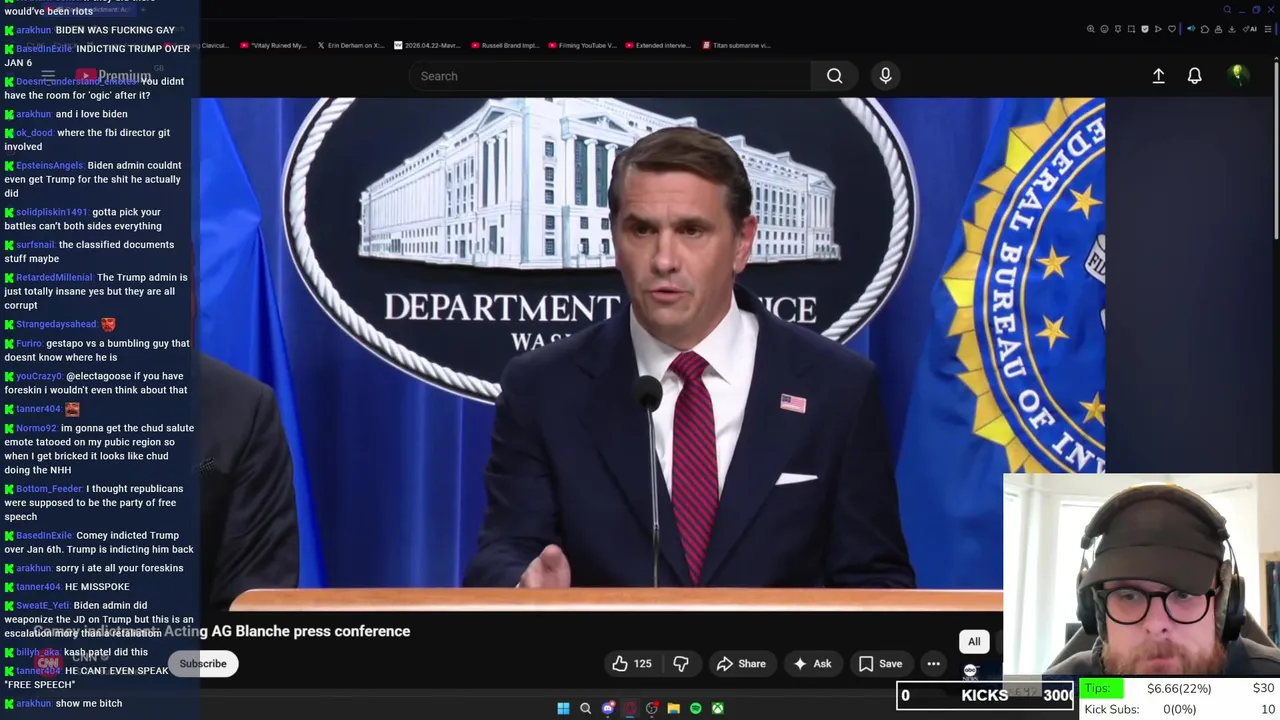Screen dimensions: 1280x720
Task: Open Windows taskbar search
Action: pos(585,708)
